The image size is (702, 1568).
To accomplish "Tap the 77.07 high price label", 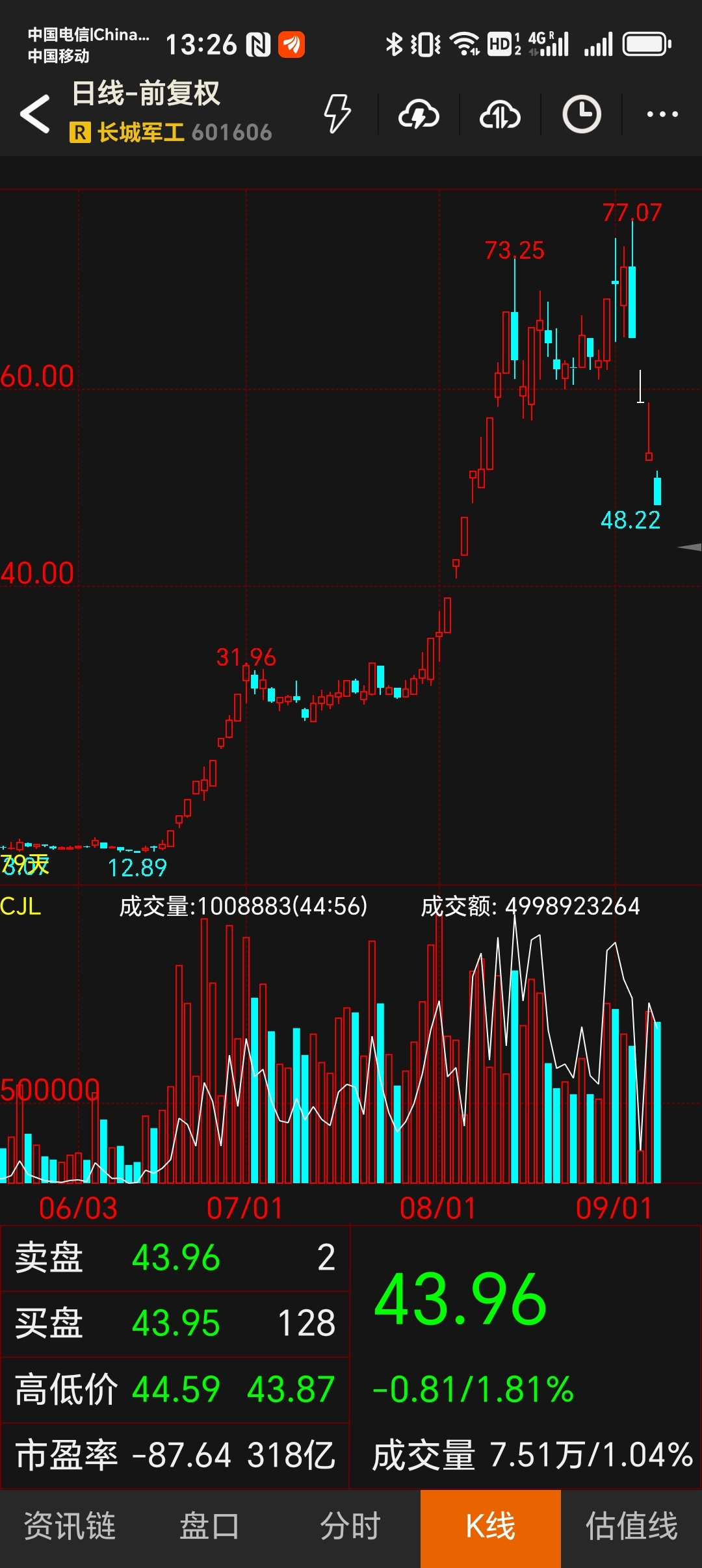I will [632, 213].
